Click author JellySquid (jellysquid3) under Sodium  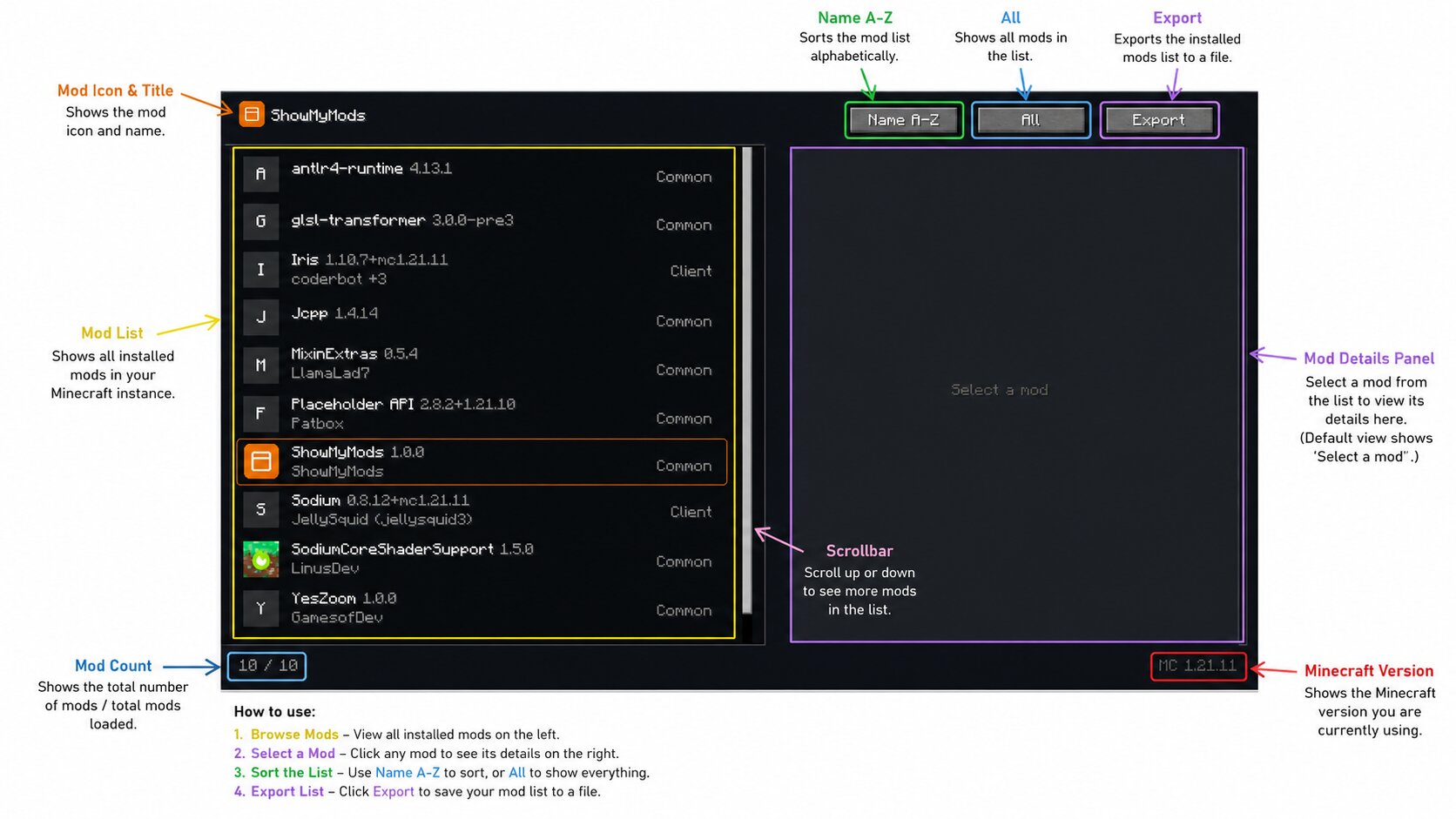pyautogui.click(x=381, y=520)
